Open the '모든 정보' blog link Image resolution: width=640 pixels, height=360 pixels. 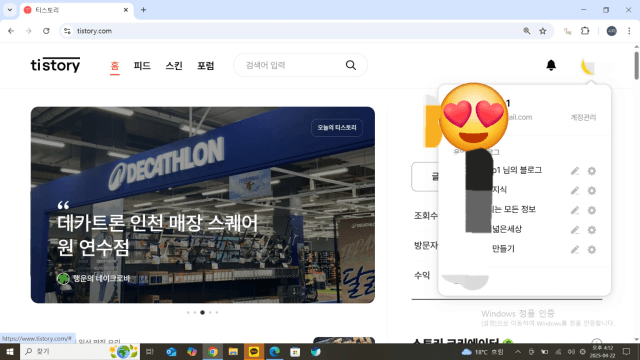tap(513, 209)
